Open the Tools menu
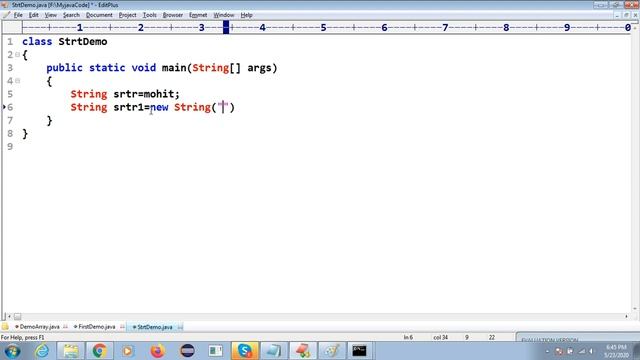 [x=149, y=15]
